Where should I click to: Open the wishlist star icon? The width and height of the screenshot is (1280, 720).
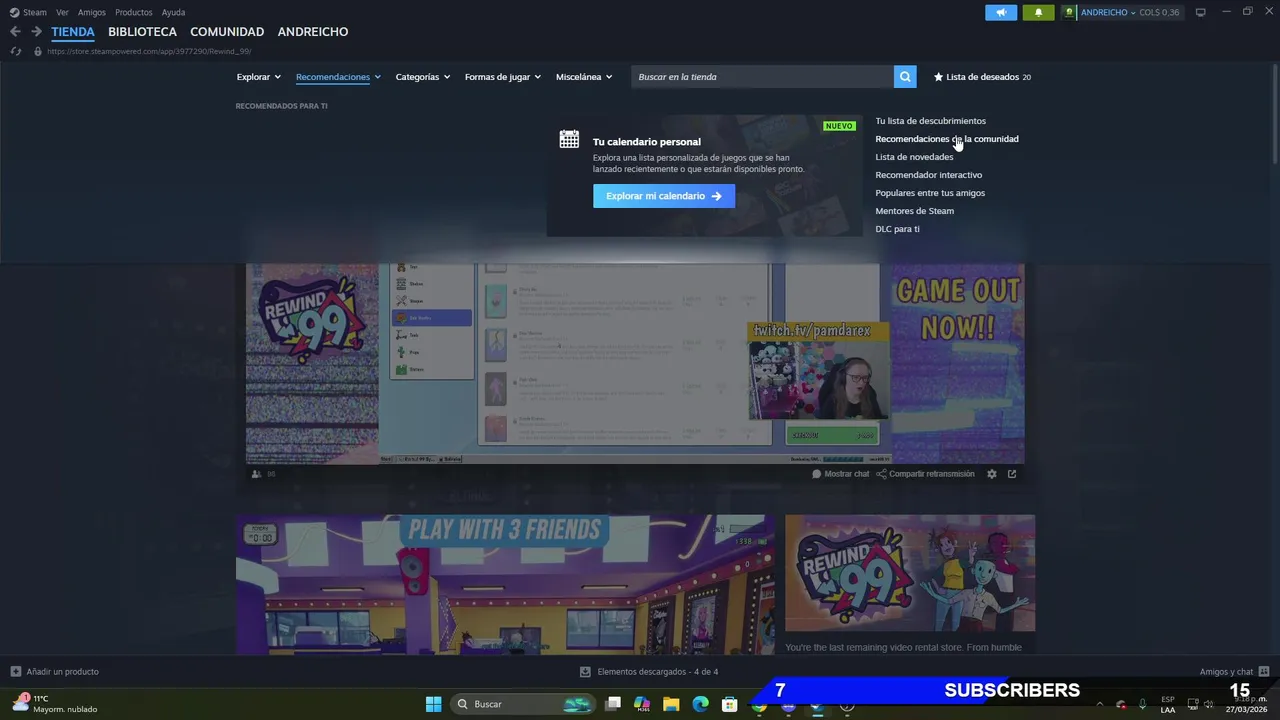(938, 77)
